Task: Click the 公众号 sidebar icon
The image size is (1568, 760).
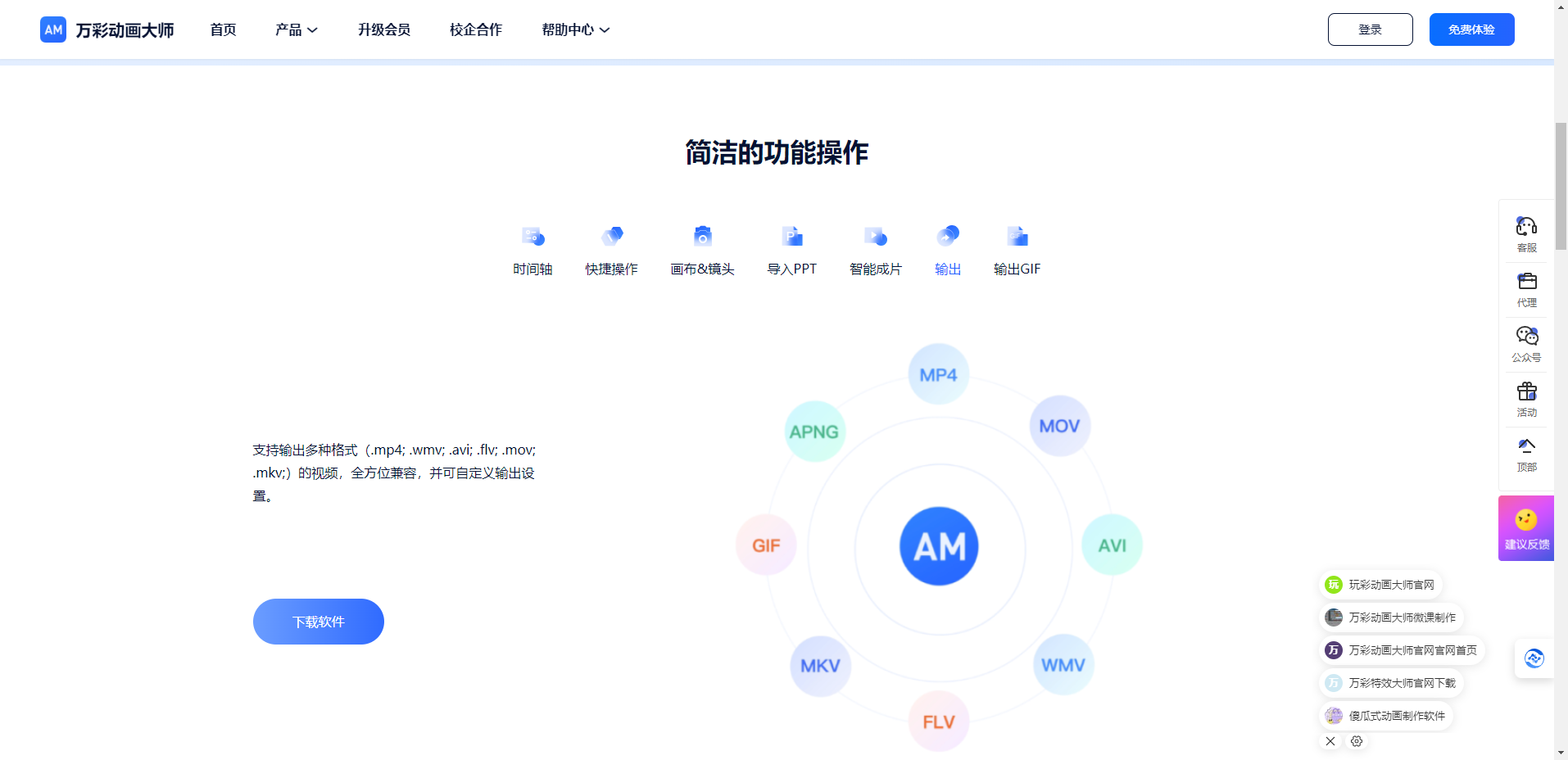Action: [x=1525, y=342]
